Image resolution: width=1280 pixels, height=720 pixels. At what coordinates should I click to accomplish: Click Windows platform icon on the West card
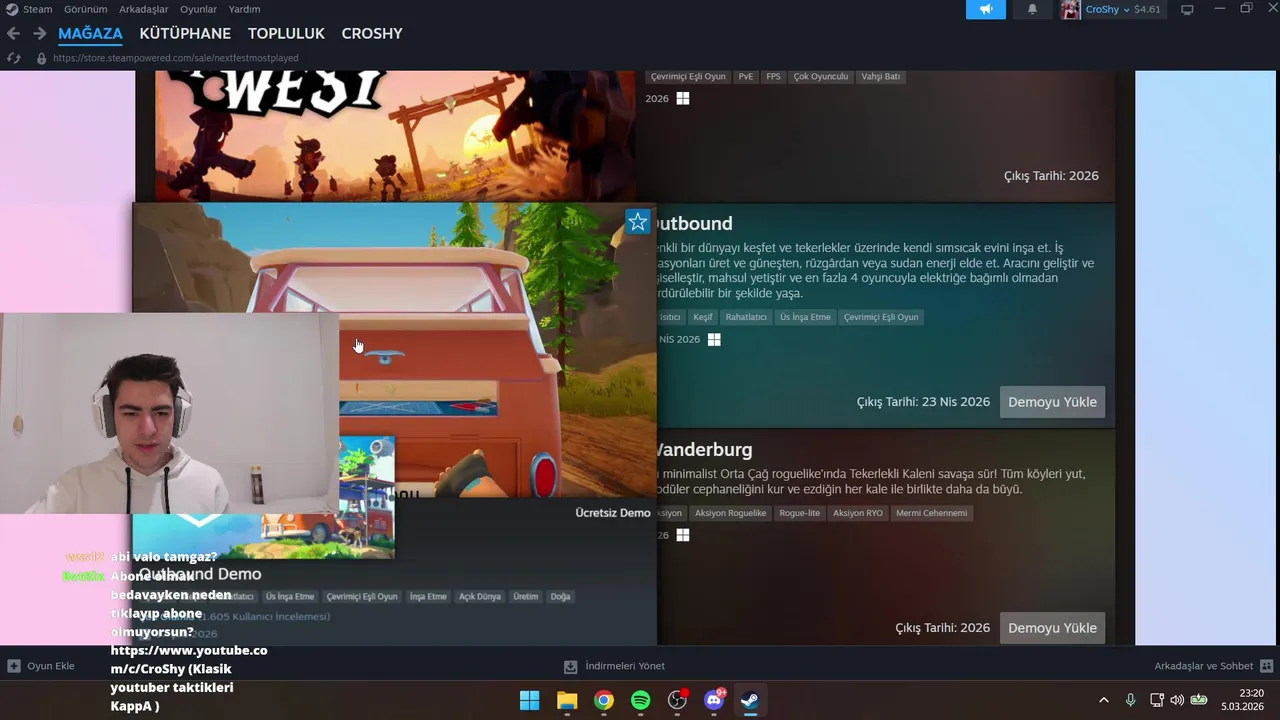click(683, 98)
